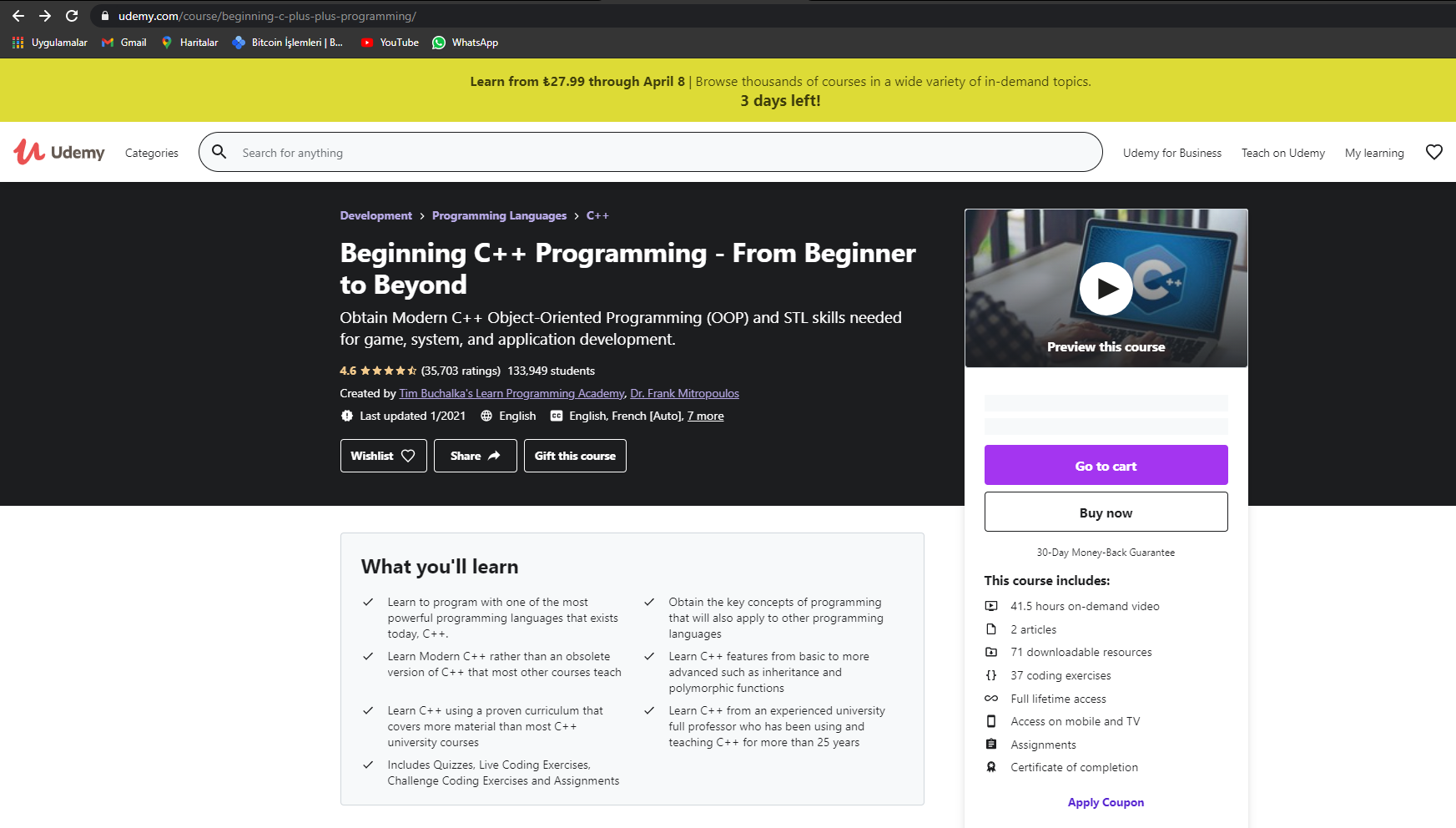Click the globe language icon

(x=486, y=416)
